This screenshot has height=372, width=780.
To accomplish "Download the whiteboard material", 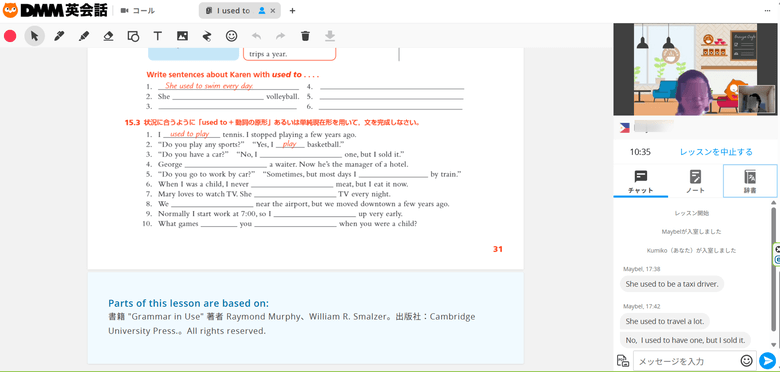I will pos(330,36).
